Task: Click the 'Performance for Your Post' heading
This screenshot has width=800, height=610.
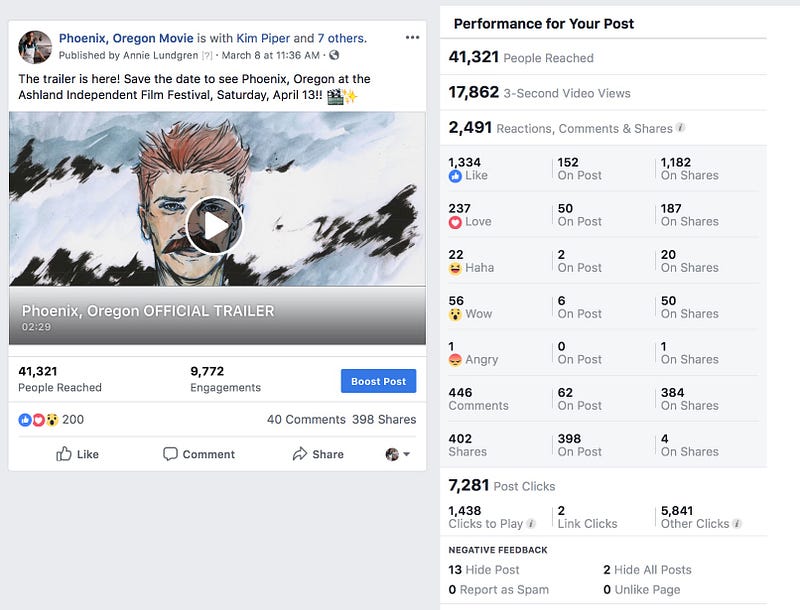Action: [x=544, y=23]
